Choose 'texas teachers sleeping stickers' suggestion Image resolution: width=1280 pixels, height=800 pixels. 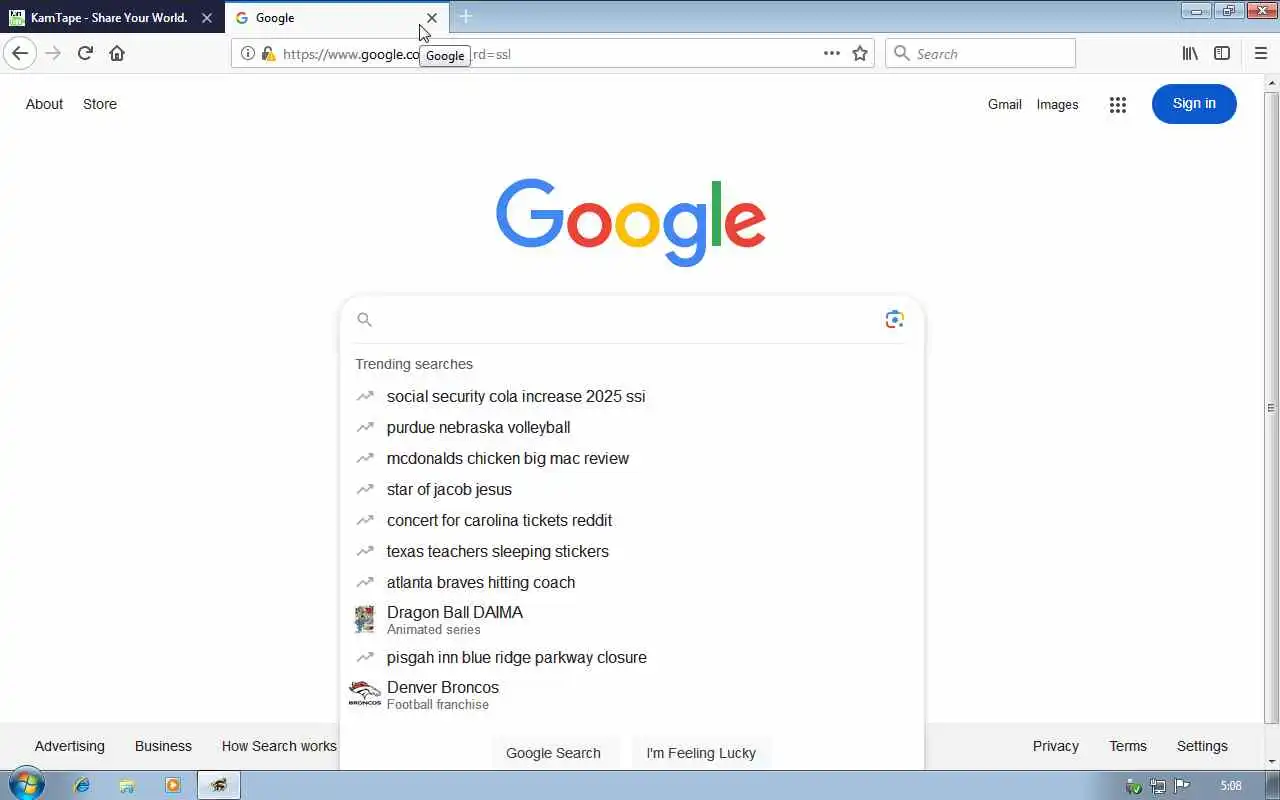[x=632, y=551]
